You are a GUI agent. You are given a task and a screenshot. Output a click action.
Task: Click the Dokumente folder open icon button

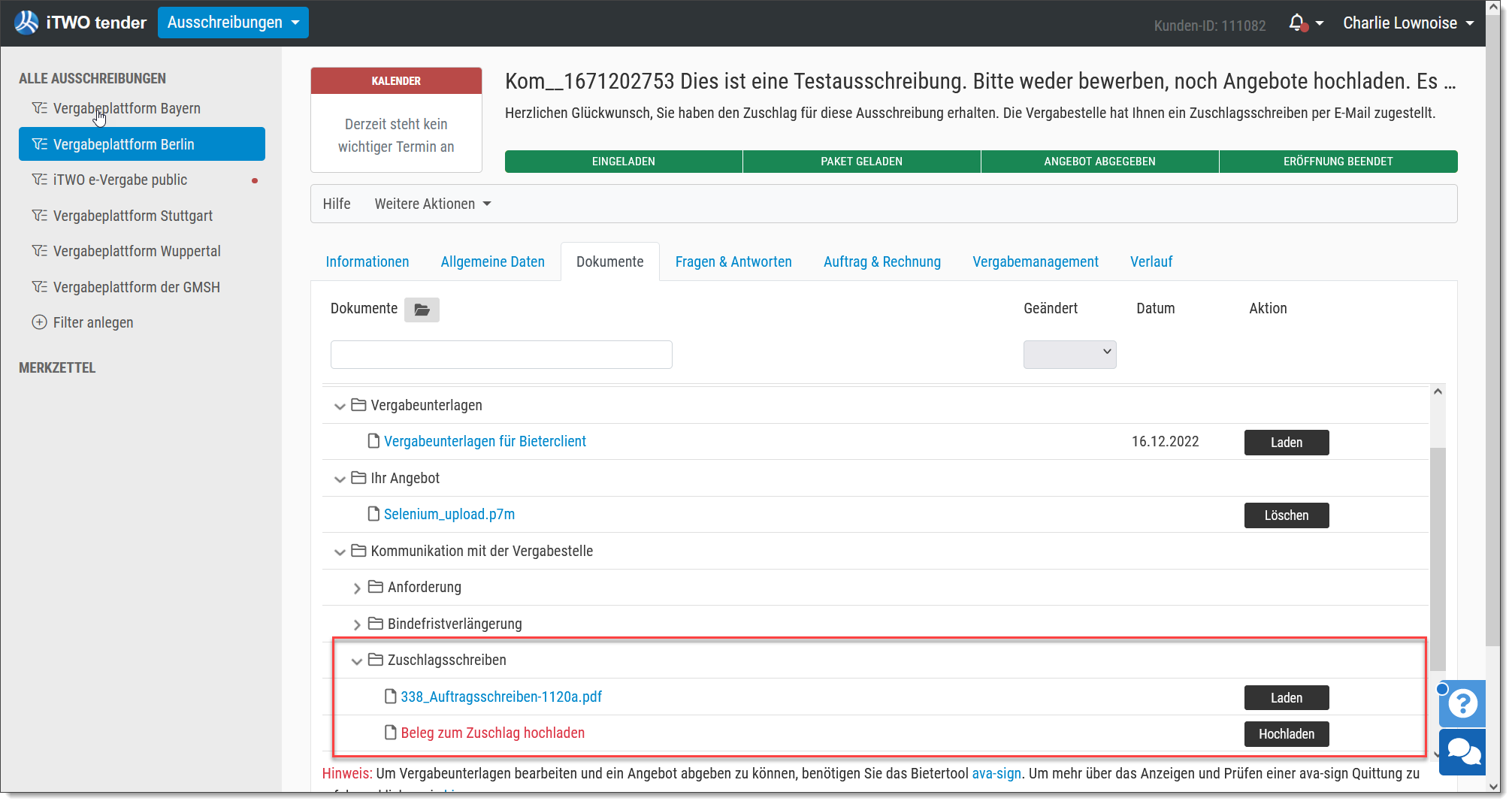coord(422,310)
